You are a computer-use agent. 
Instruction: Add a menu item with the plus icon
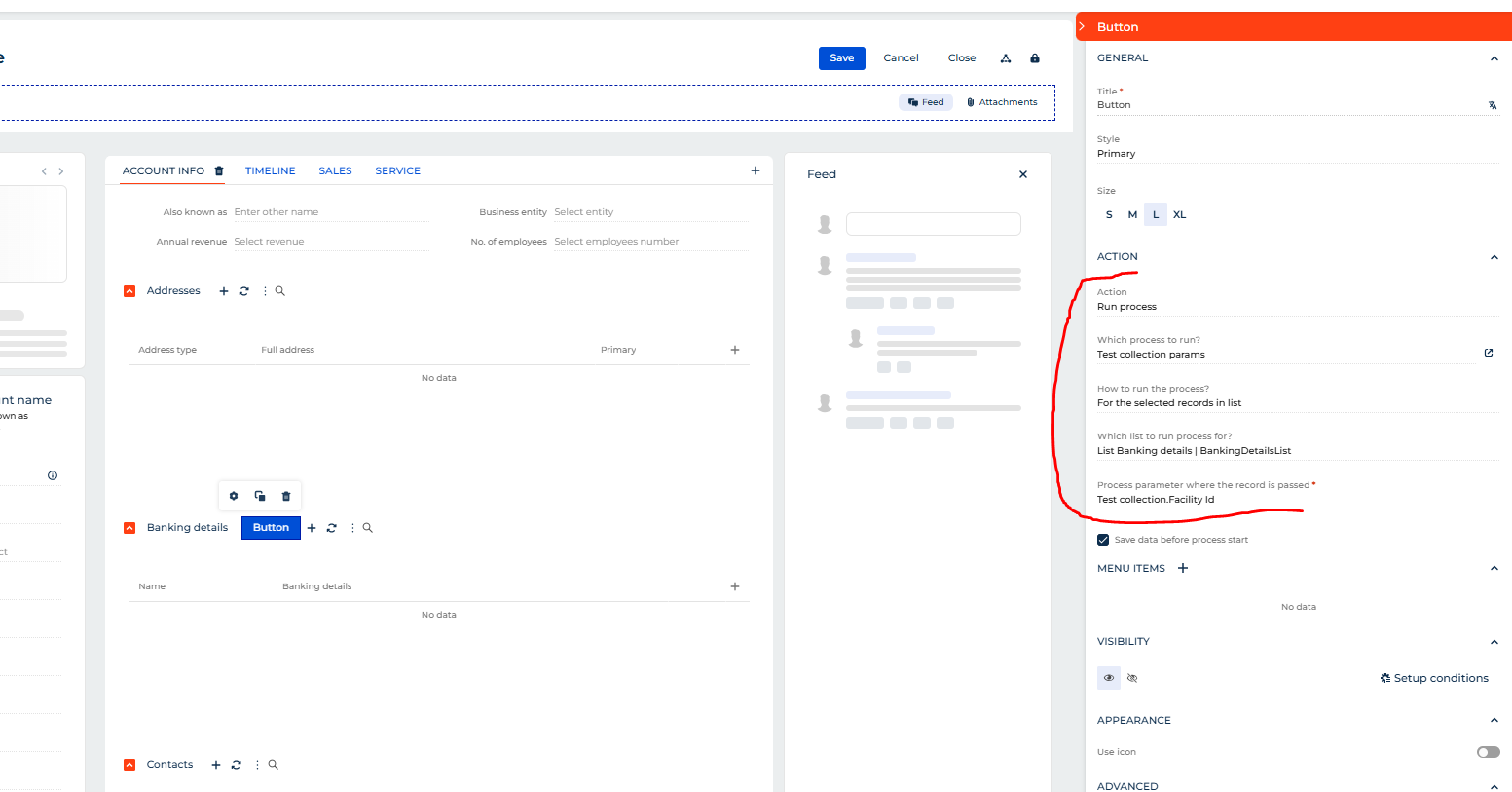(1183, 568)
